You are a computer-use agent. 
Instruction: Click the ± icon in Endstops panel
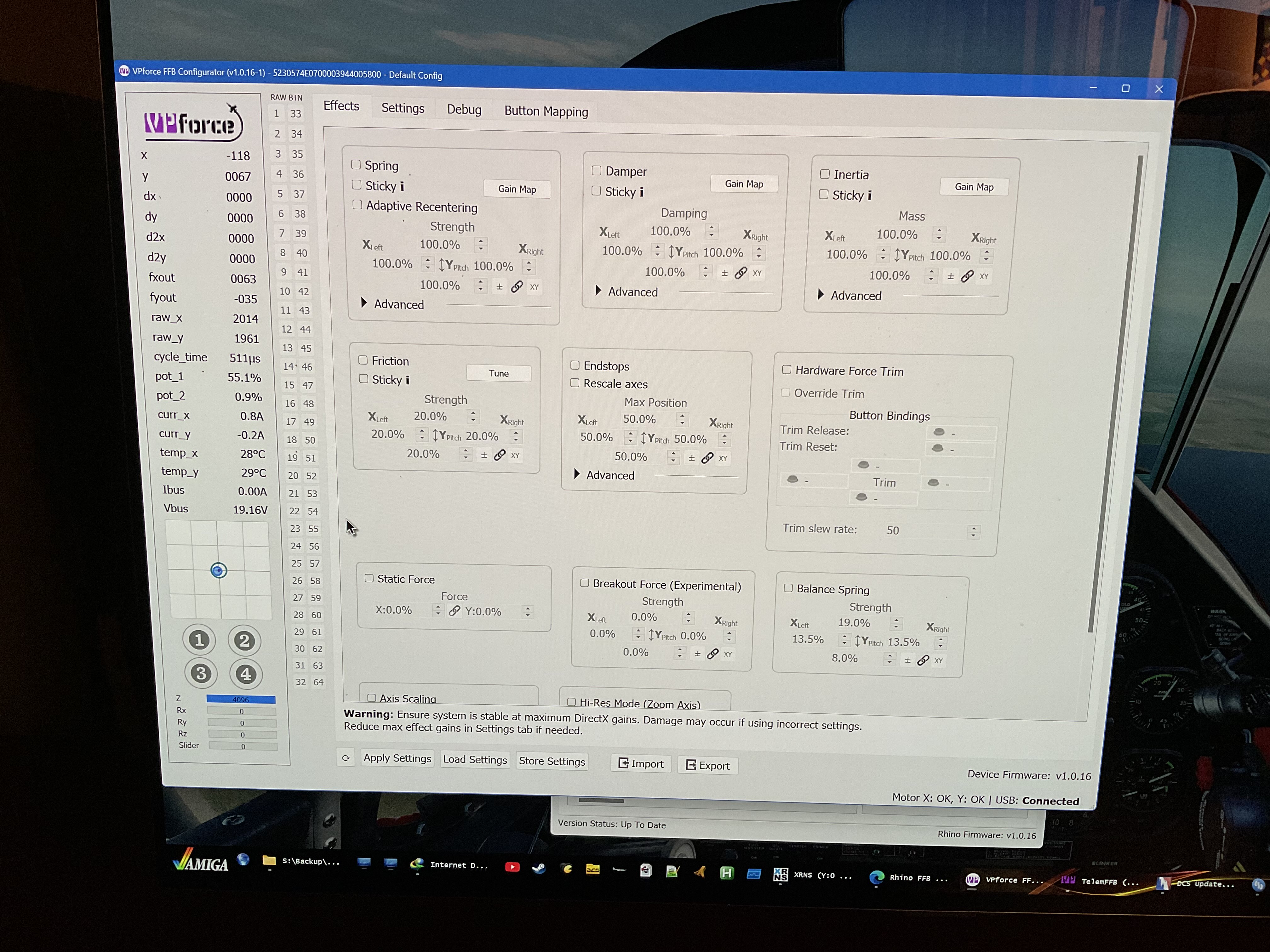(x=691, y=458)
